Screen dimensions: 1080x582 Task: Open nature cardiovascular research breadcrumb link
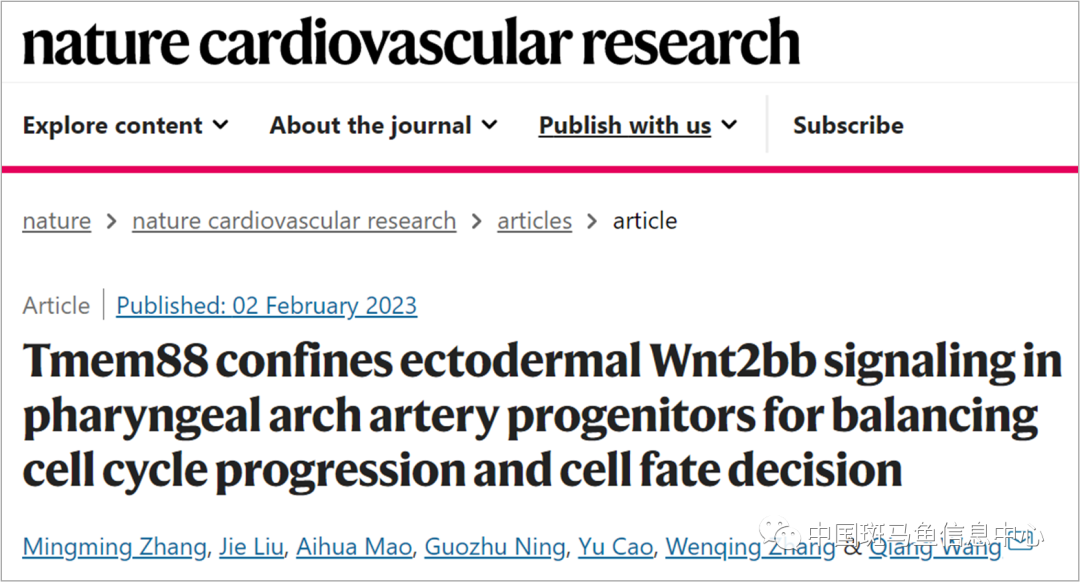click(294, 221)
